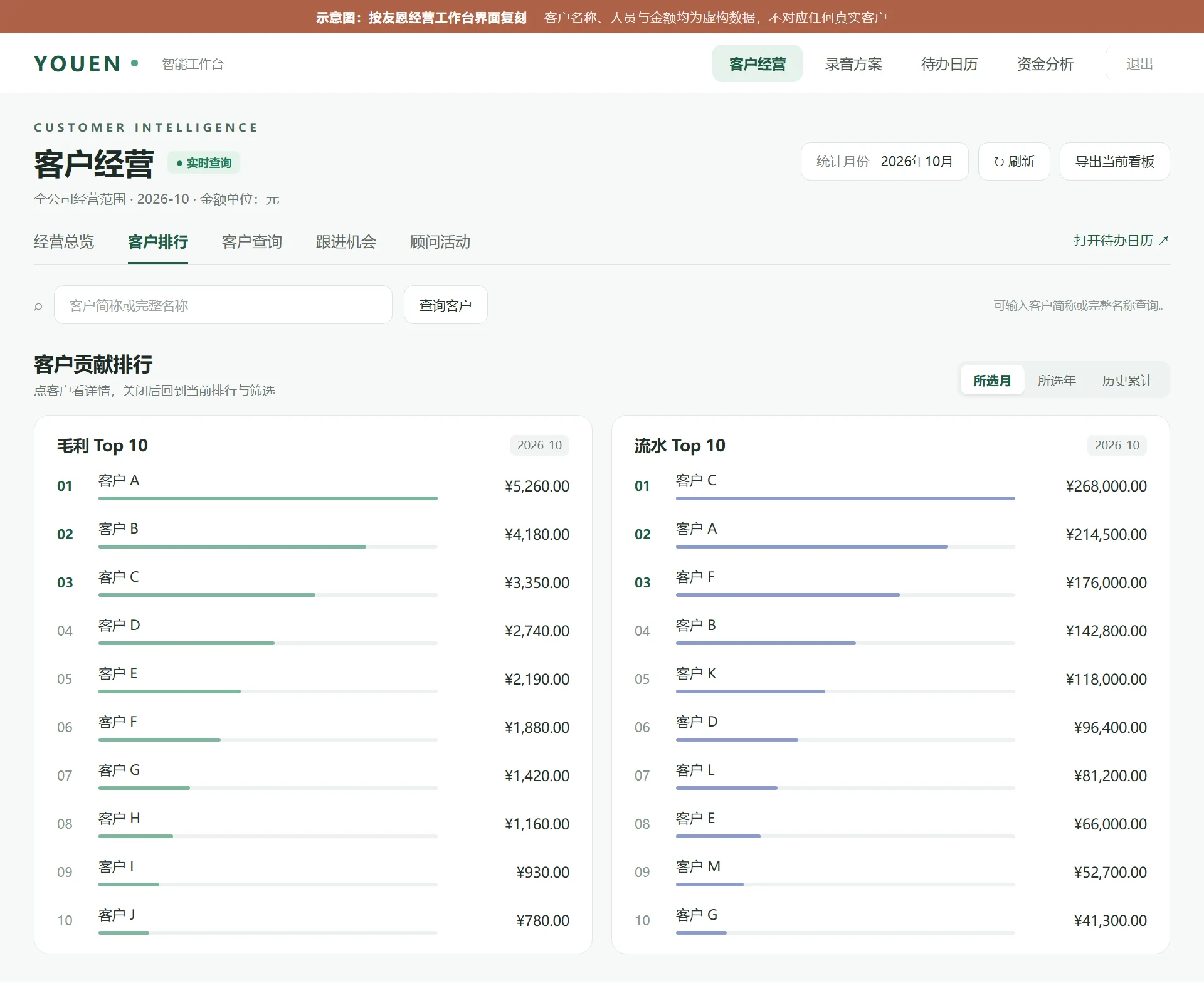Click the 刷新 refresh button
Screen dimensions: 1204x983
pyautogui.click(x=1014, y=162)
